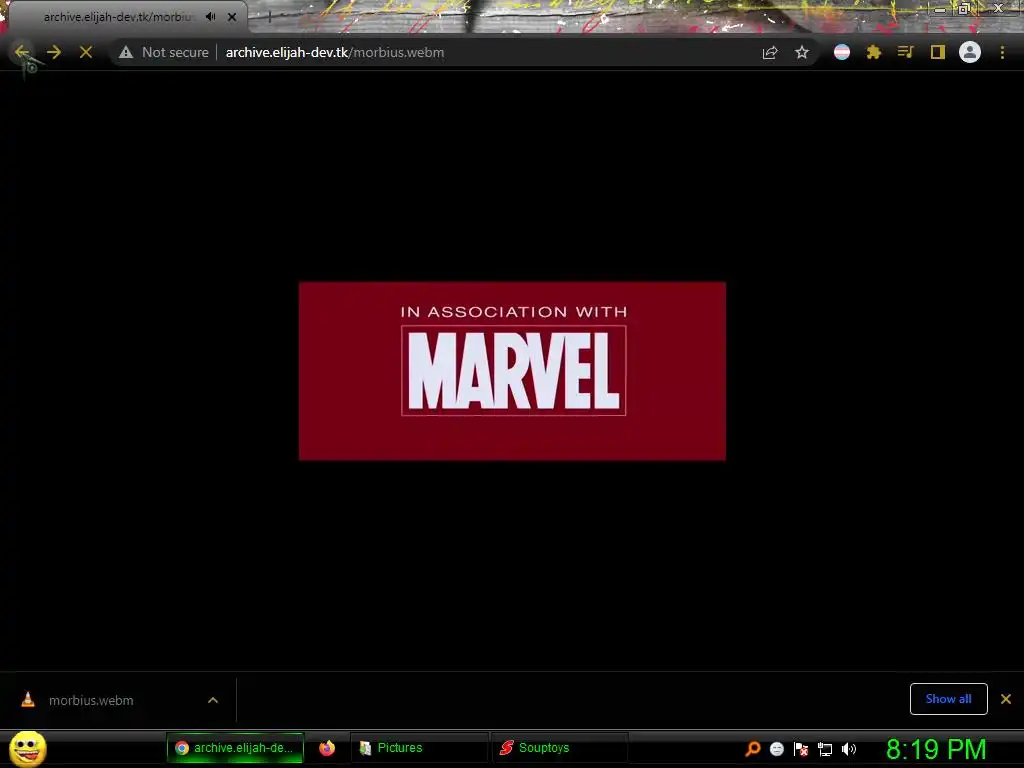Switch to Souptoys taskbar window
The width and height of the screenshot is (1024, 768).
[560, 748]
